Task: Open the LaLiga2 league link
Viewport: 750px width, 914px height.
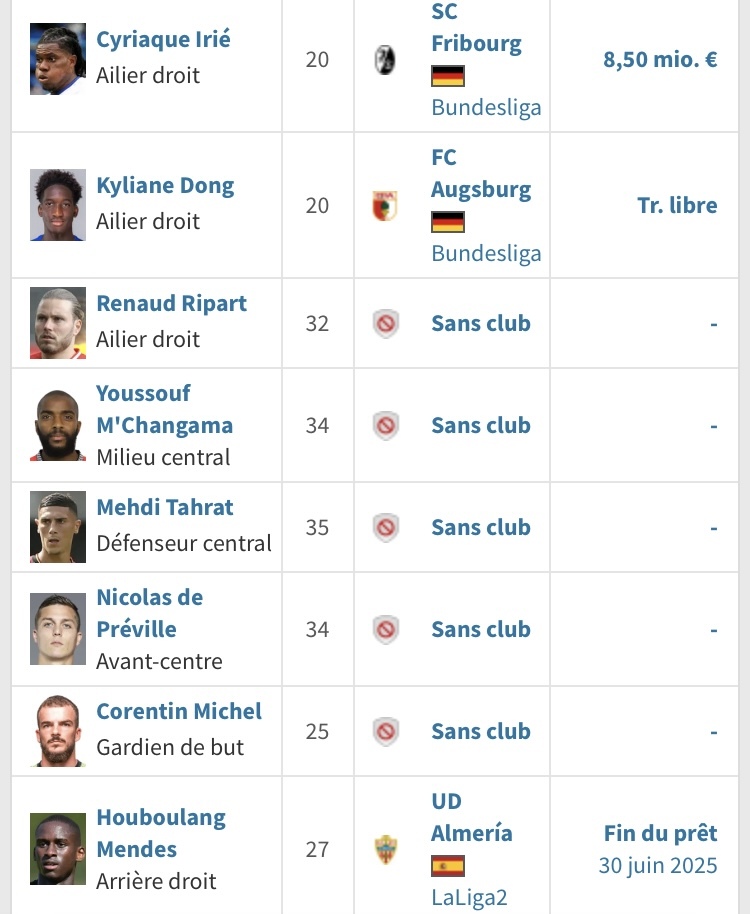Action: coord(469,898)
